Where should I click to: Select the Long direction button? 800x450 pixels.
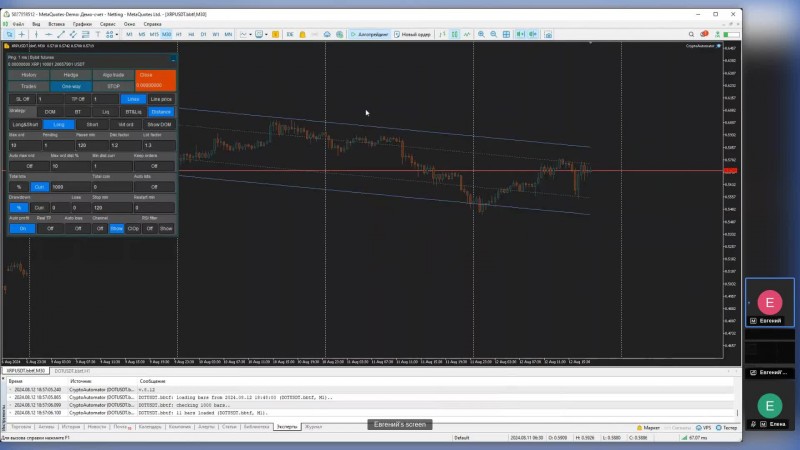[x=59, y=124]
